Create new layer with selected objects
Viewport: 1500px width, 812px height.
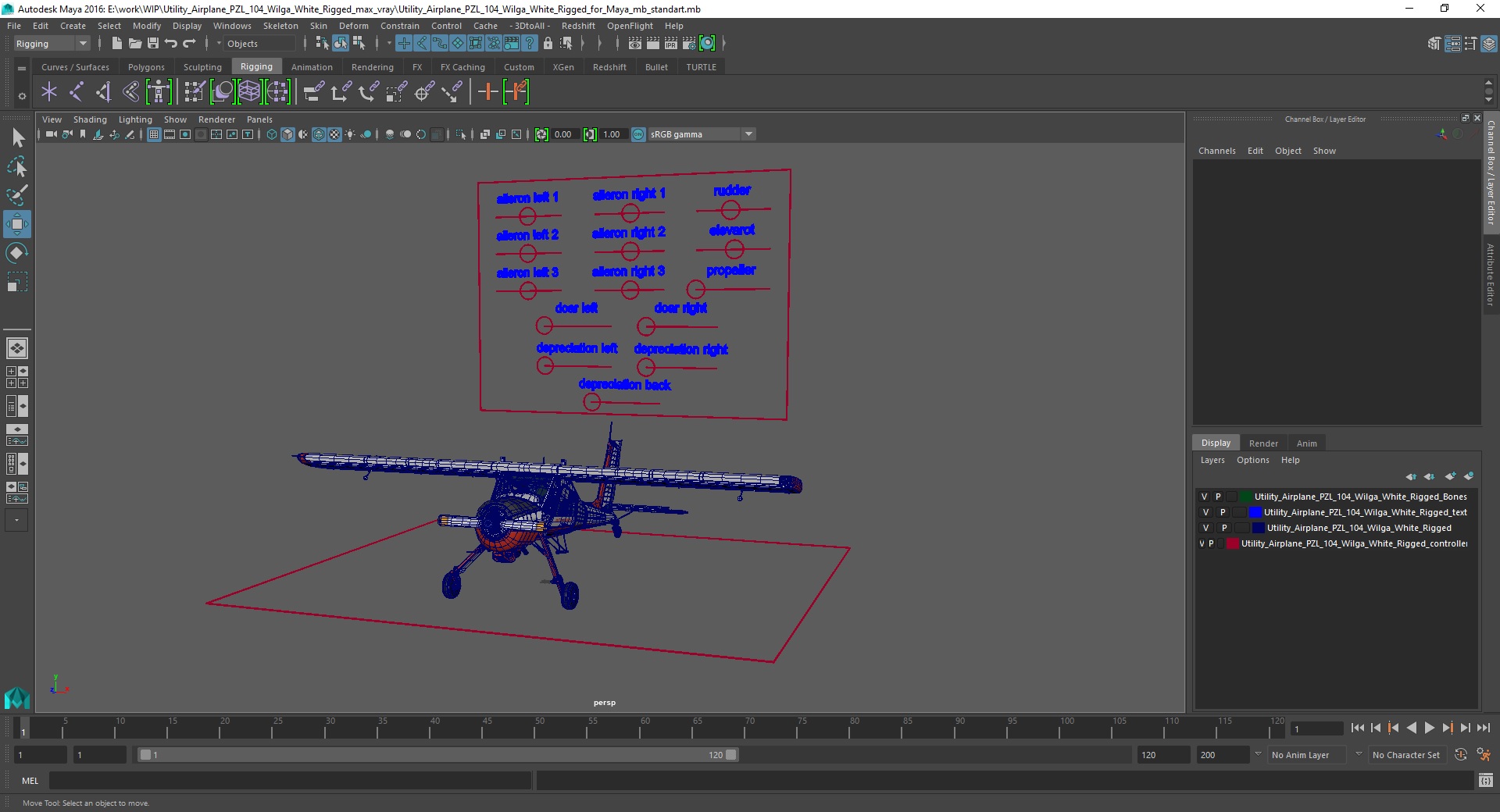(x=1469, y=476)
